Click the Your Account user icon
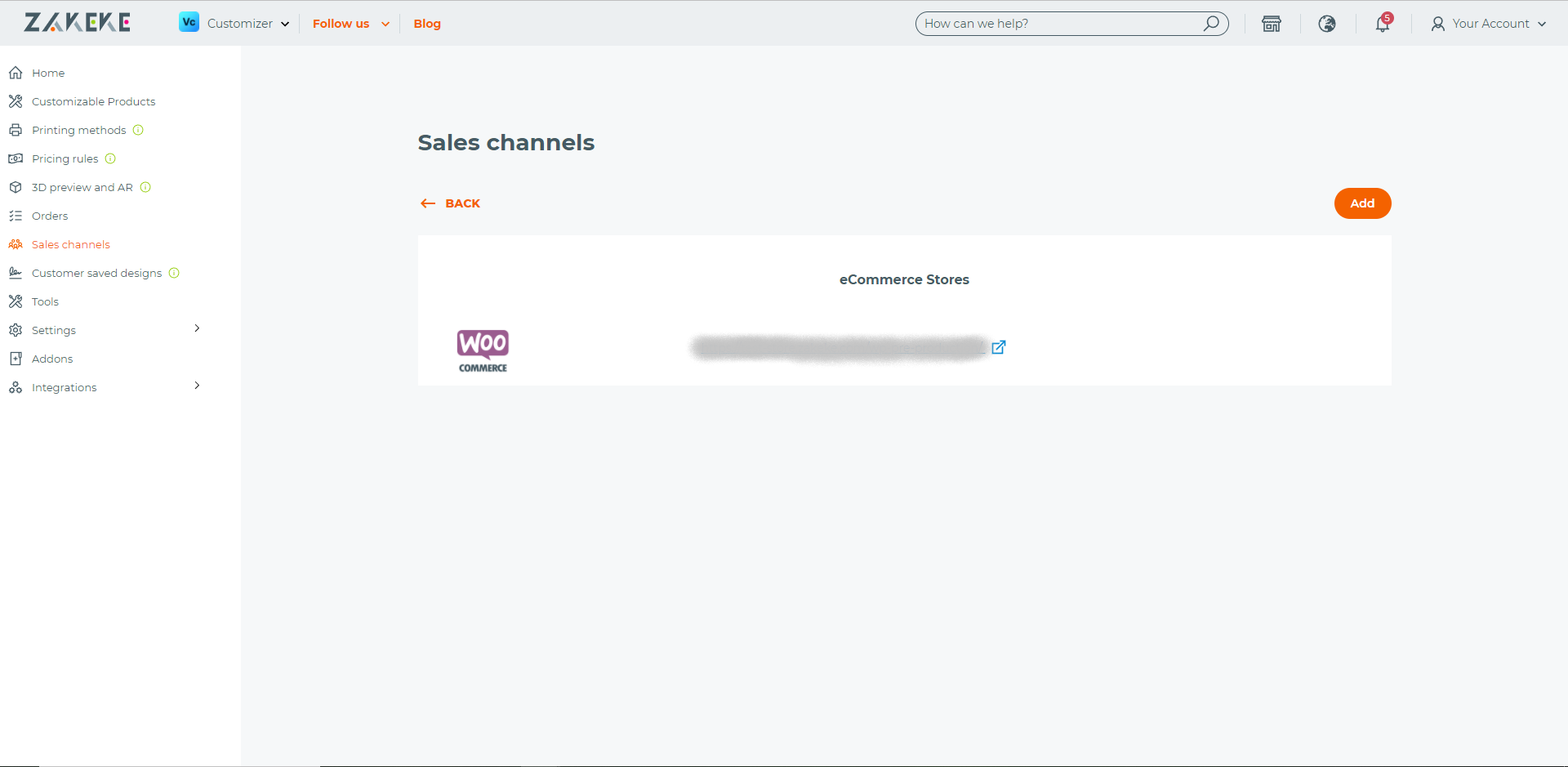The height and width of the screenshot is (767, 1568). coord(1438,24)
